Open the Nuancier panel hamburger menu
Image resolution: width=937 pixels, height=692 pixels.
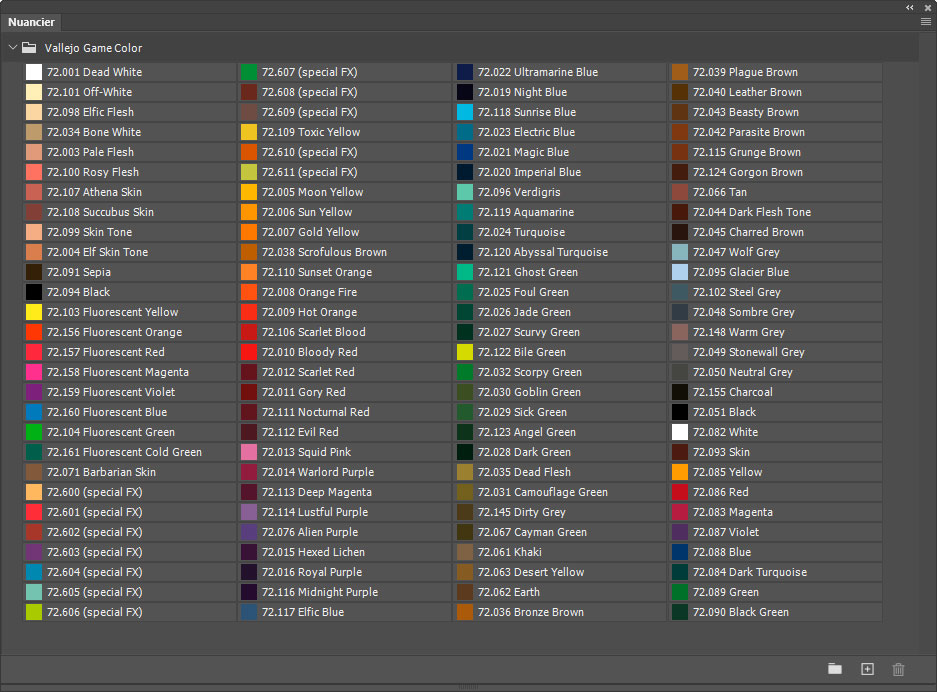click(x=925, y=22)
